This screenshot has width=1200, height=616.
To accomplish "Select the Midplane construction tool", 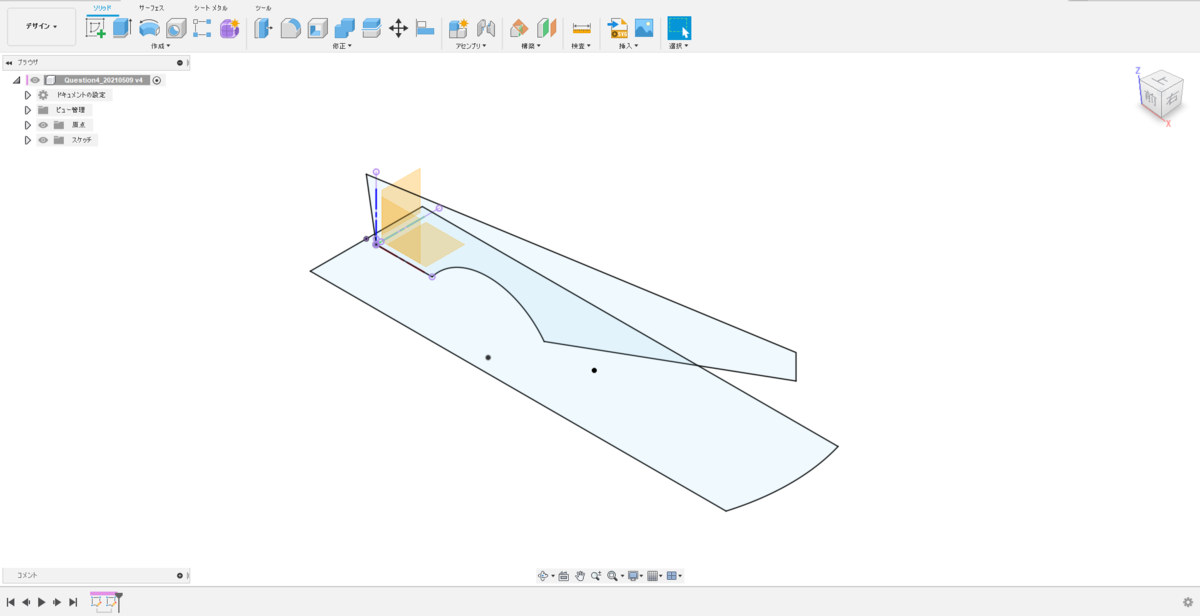I will pos(547,28).
